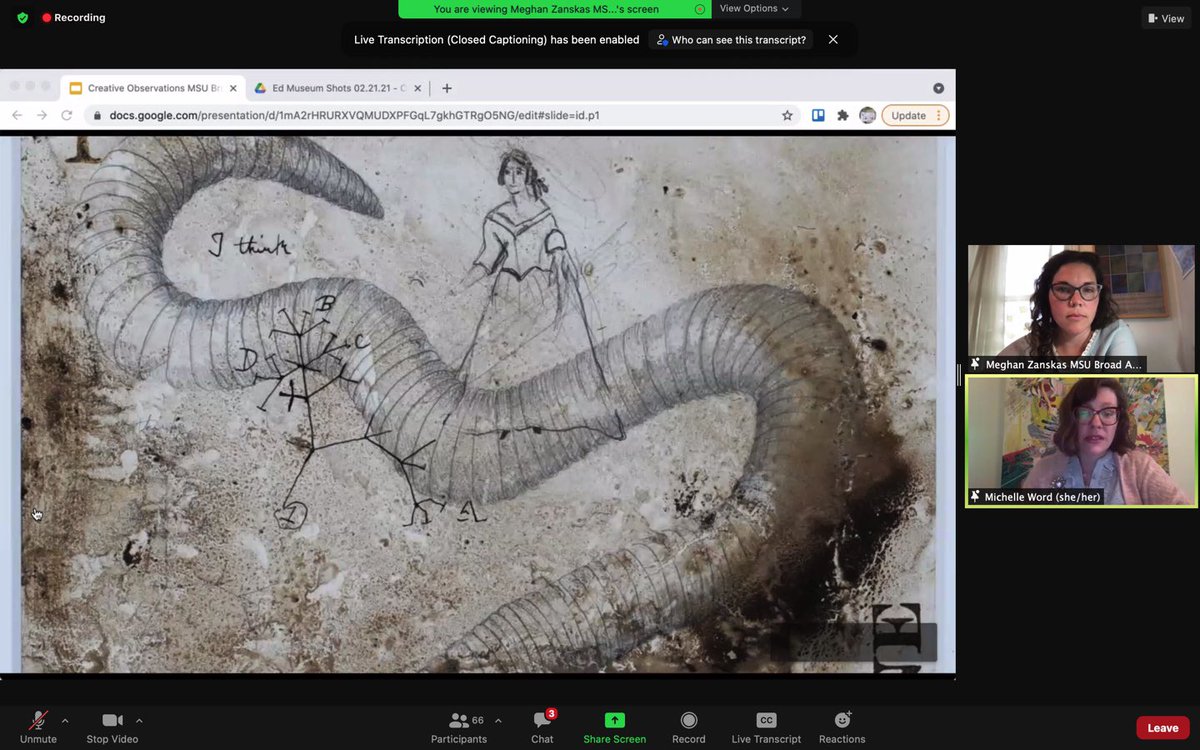Viewport: 1200px width, 750px height.
Task: Bookmark page with star icon
Action: tap(787, 115)
